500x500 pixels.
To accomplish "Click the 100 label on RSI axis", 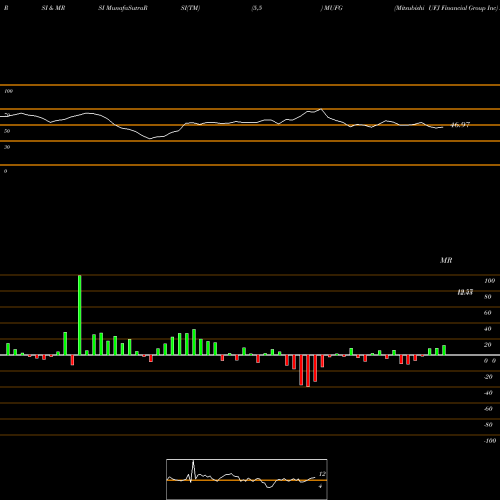I will pos(8,91).
